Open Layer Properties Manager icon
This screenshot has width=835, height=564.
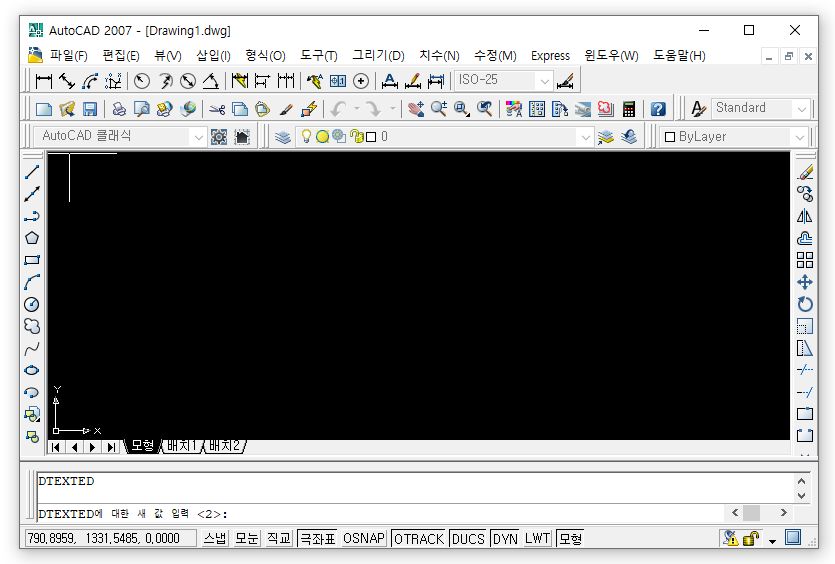click(x=283, y=137)
